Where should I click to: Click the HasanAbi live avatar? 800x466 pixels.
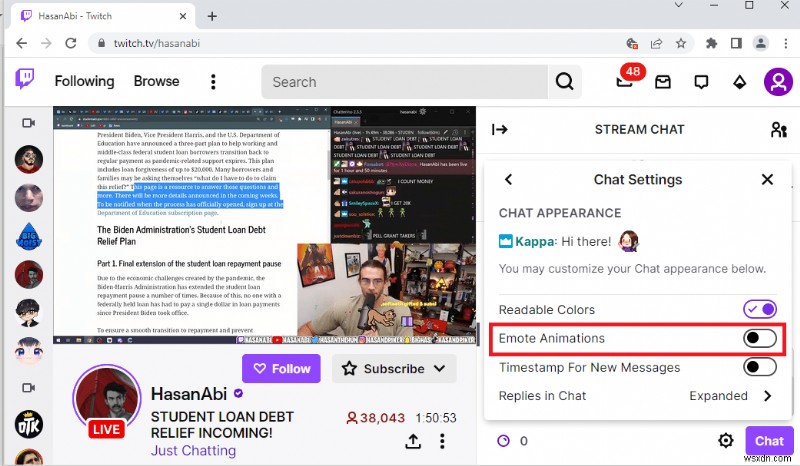click(x=107, y=400)
